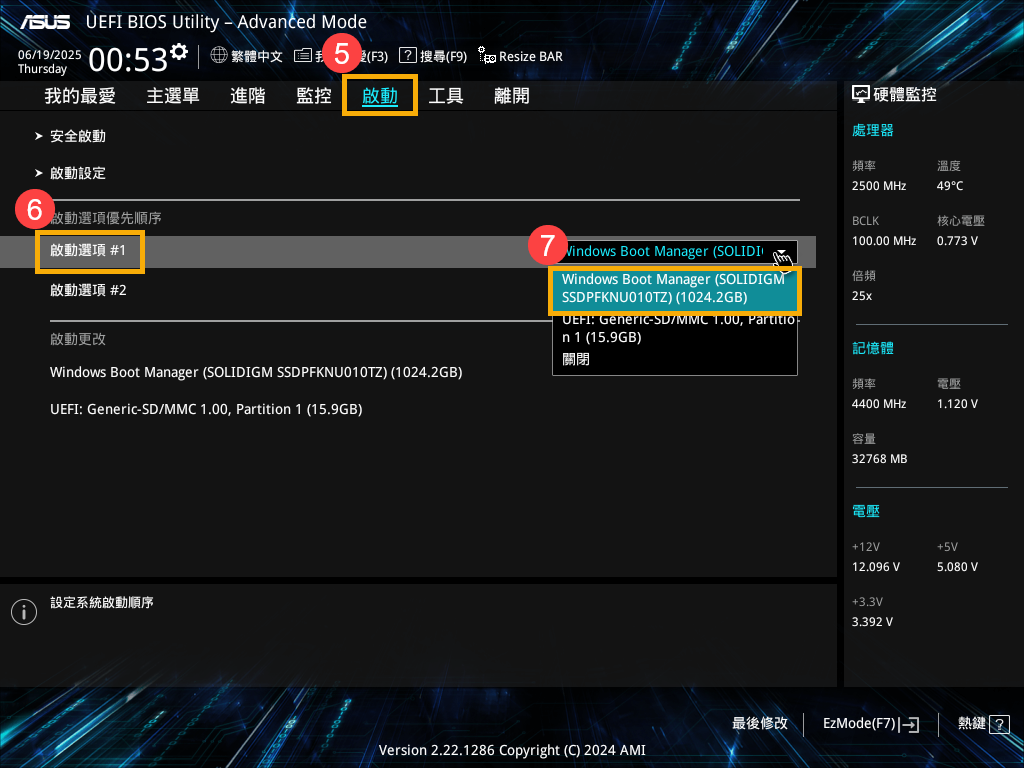Viewport: 1024px width, 768px height.
Task: Click the hotkeys question mark icon
Action: tap(999, 724)
